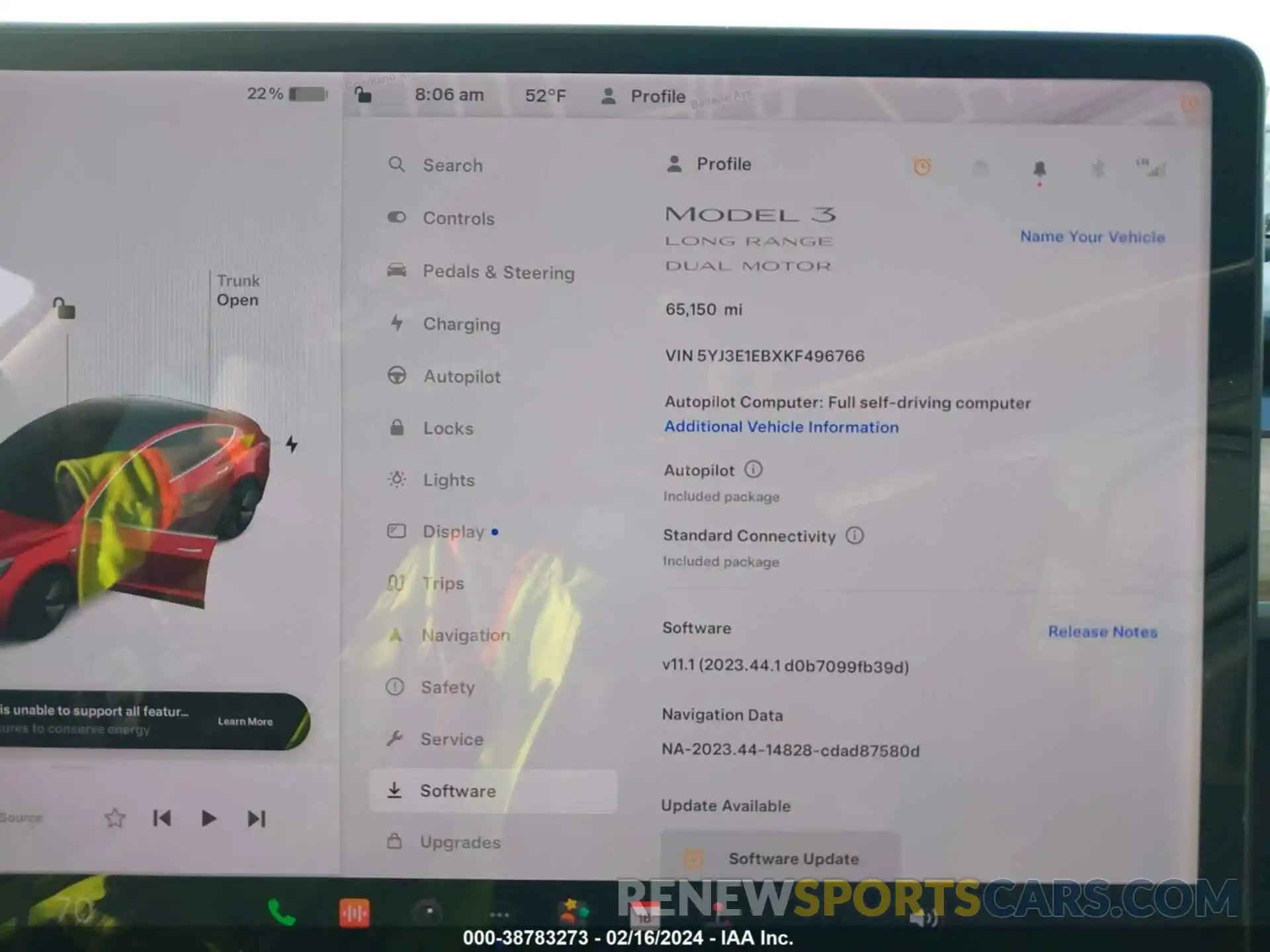Select the Navigation menu item

(x=467, y=635)
